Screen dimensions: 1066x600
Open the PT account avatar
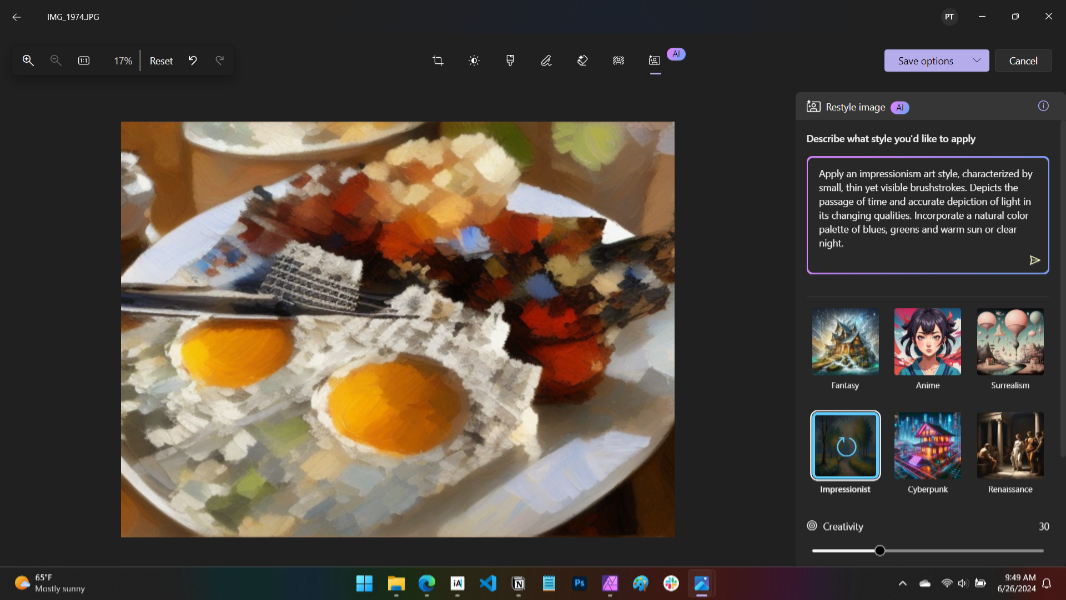(949, 17)
